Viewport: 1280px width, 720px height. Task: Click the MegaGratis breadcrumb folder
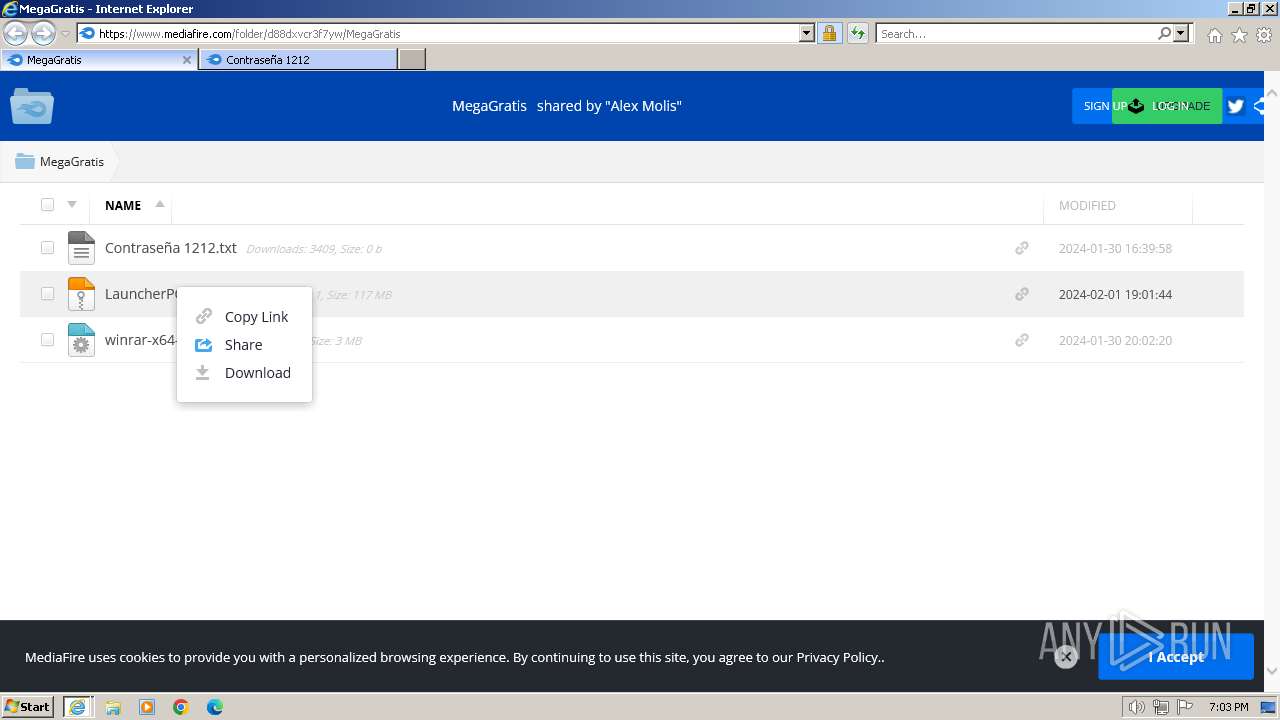pyautogui.click(x=60, y=161)
